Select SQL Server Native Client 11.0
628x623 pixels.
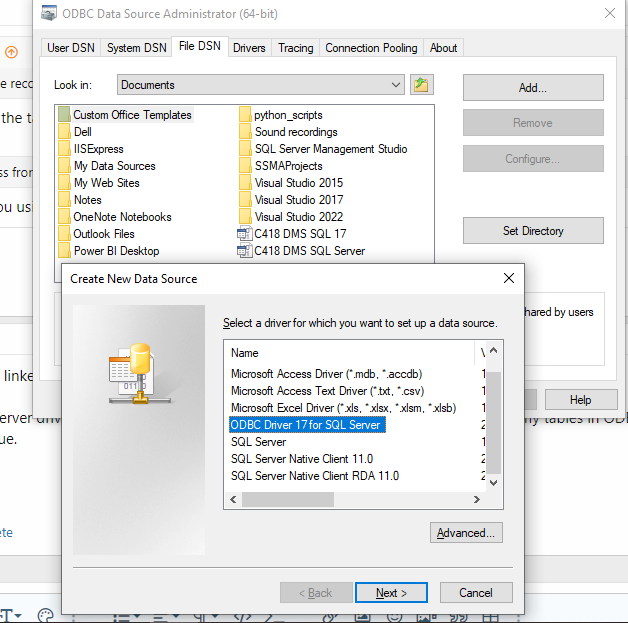pyautogui.click(x=302, y=459)
